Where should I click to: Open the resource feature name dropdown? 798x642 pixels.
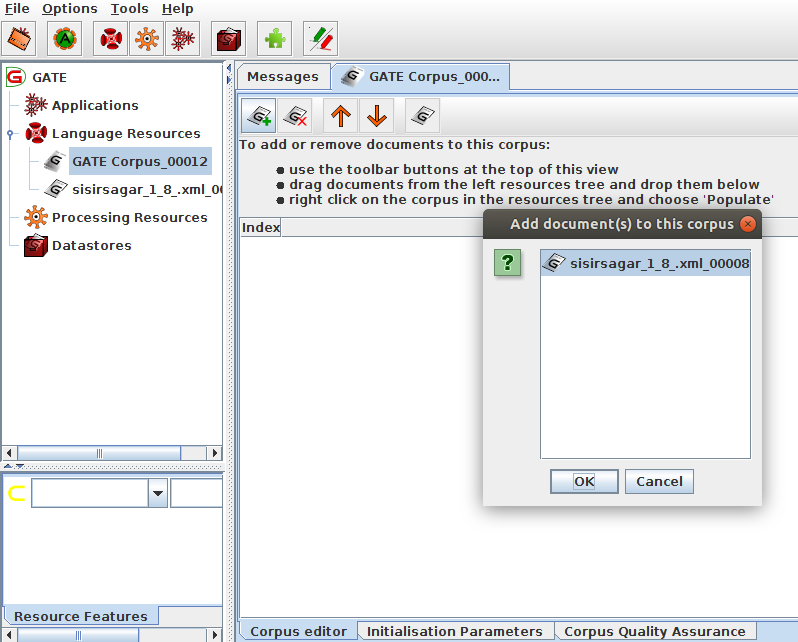click(x=158, y=493)
